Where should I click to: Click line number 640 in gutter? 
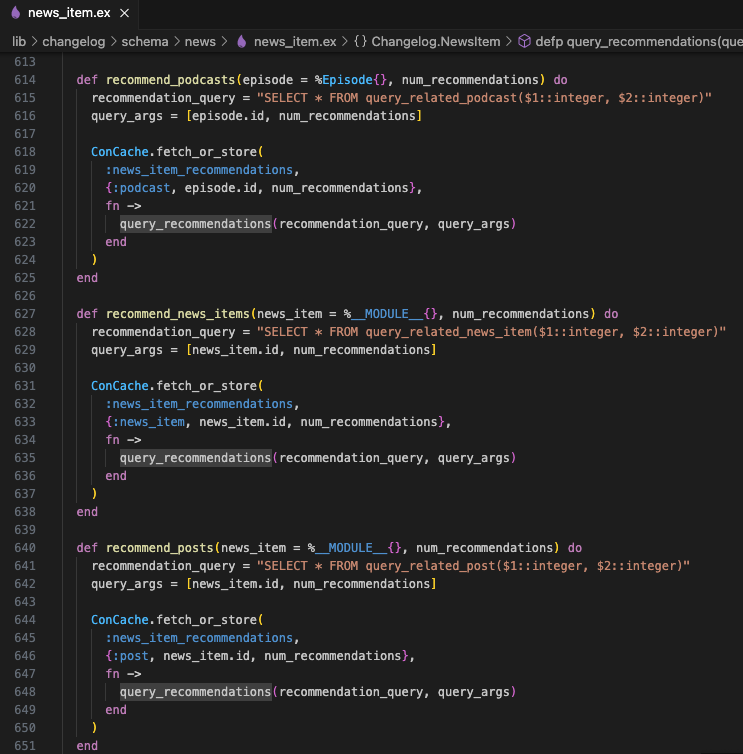pyautogui.click(x=25, y=548)
